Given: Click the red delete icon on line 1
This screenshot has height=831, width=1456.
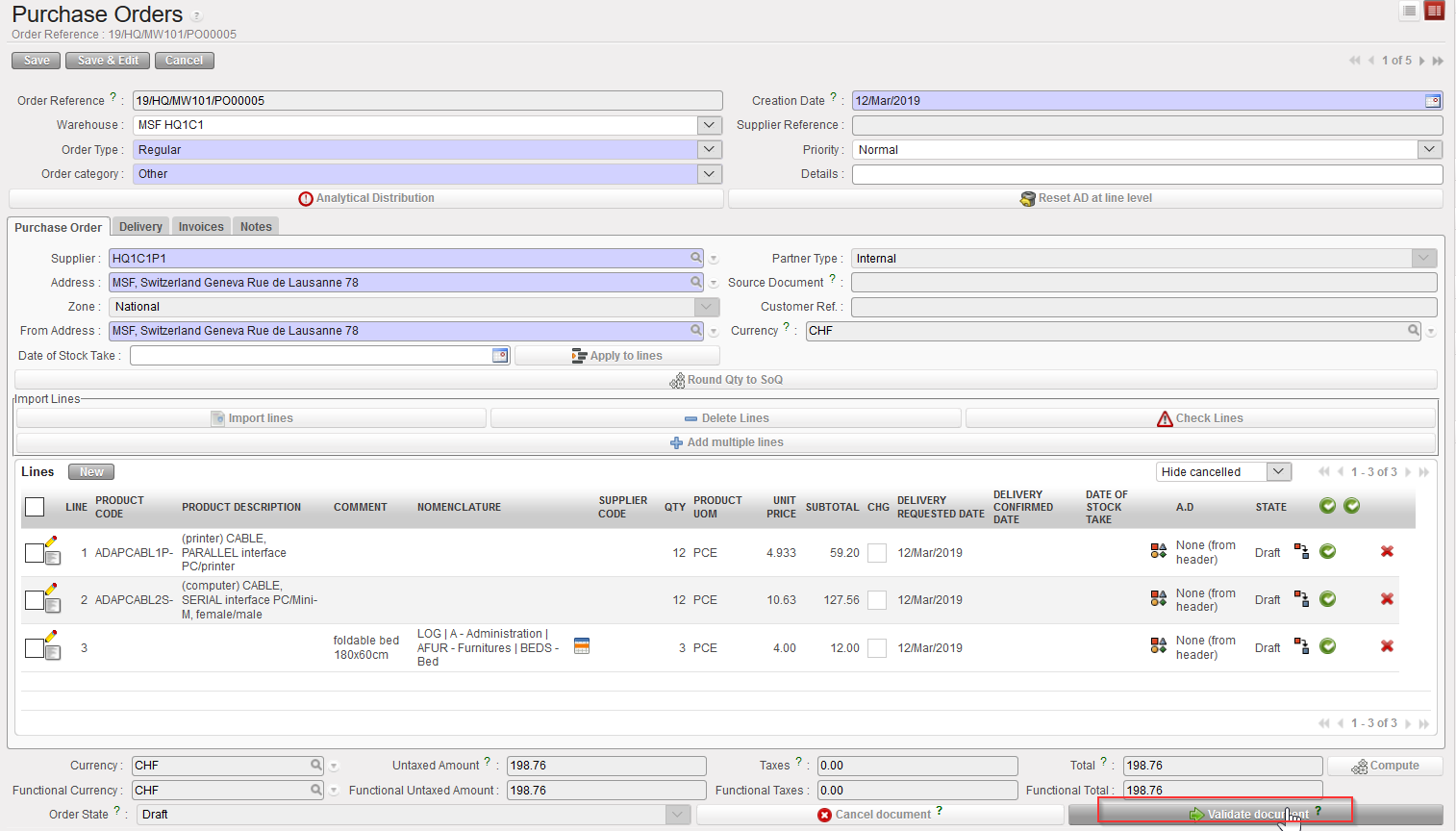Looking at the screenshot, I should (1387, 552).
